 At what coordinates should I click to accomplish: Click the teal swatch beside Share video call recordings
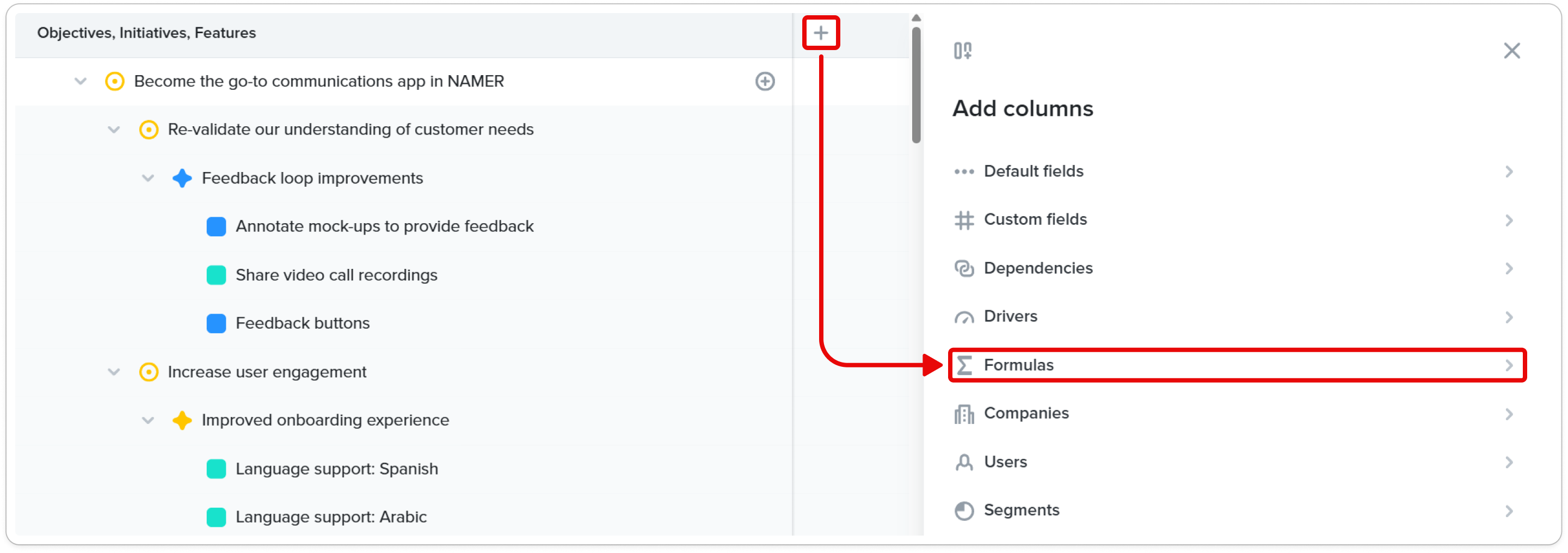pos(216,275)
